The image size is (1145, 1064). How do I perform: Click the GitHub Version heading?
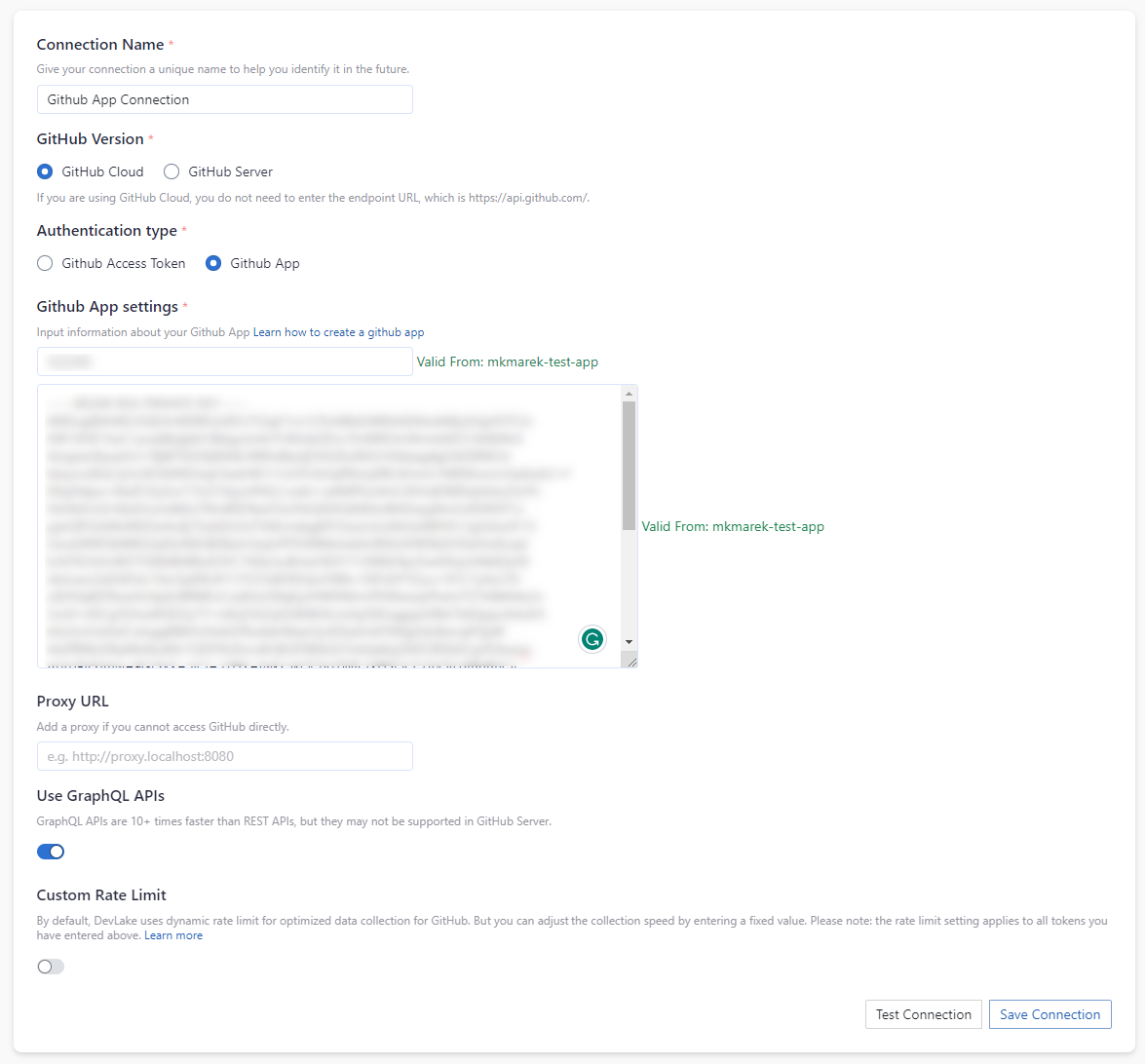click(x=90, y=138)
